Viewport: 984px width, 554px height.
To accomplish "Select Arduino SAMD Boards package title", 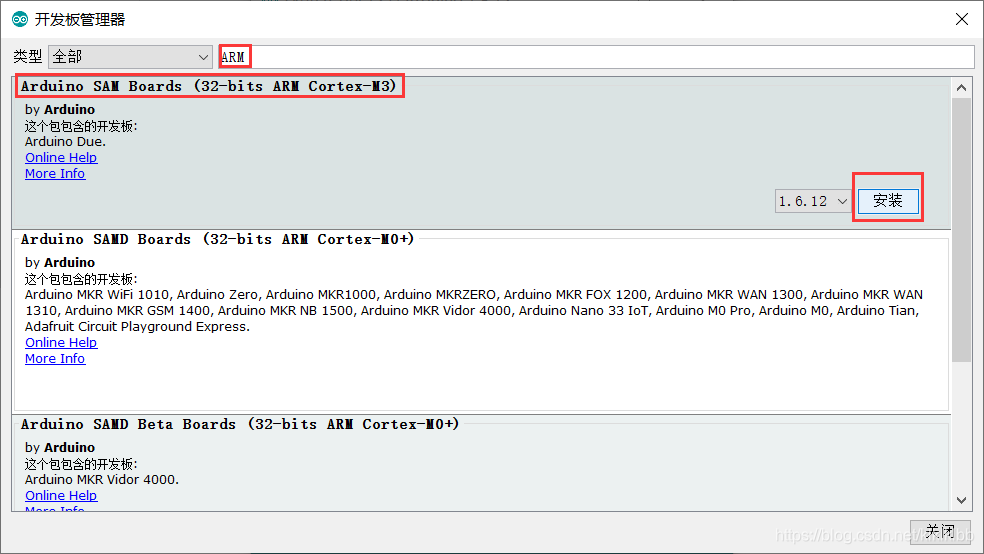I will click(x=218, y=240).
